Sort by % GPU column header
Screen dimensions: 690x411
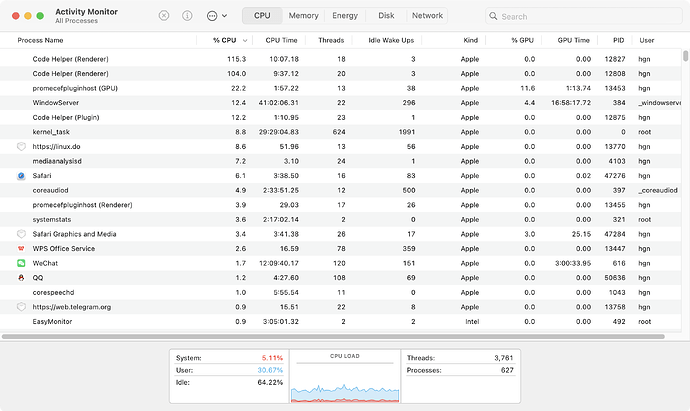(522, 40)
